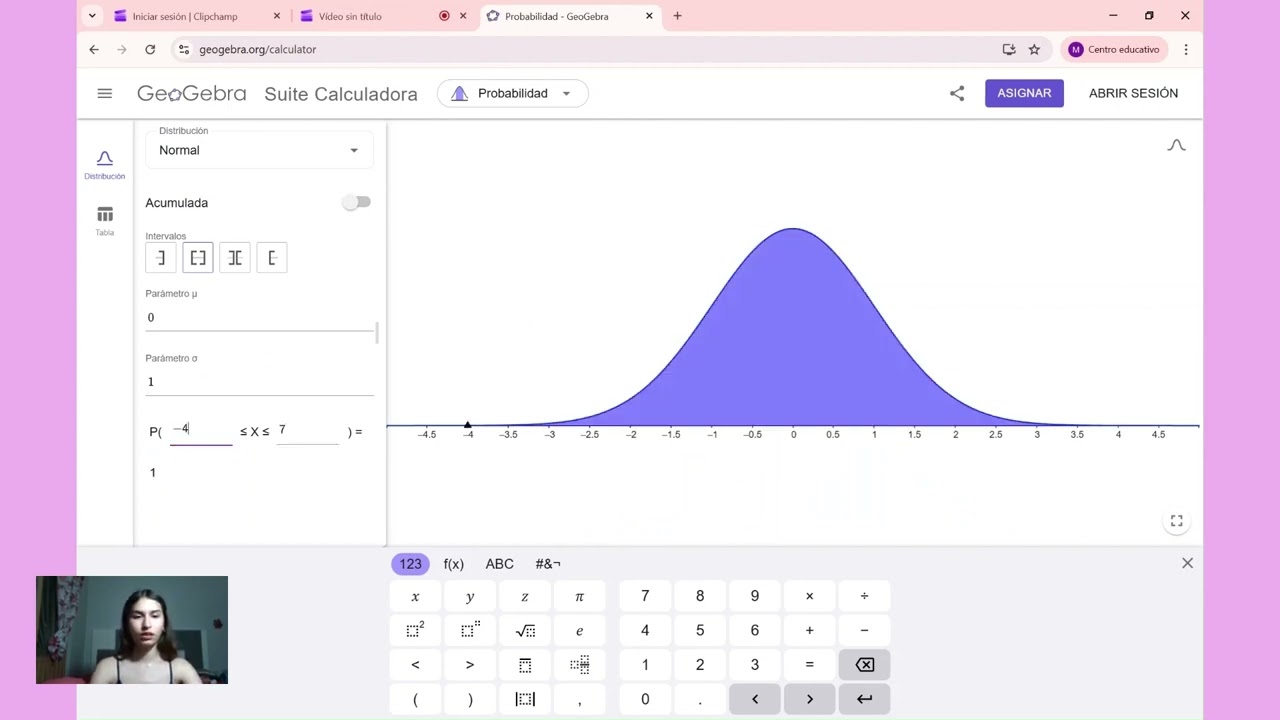The height and width of the screenshot is (720, 1280).
Task: Switch to the 123 keyboard tab
Action: [410, 564]
